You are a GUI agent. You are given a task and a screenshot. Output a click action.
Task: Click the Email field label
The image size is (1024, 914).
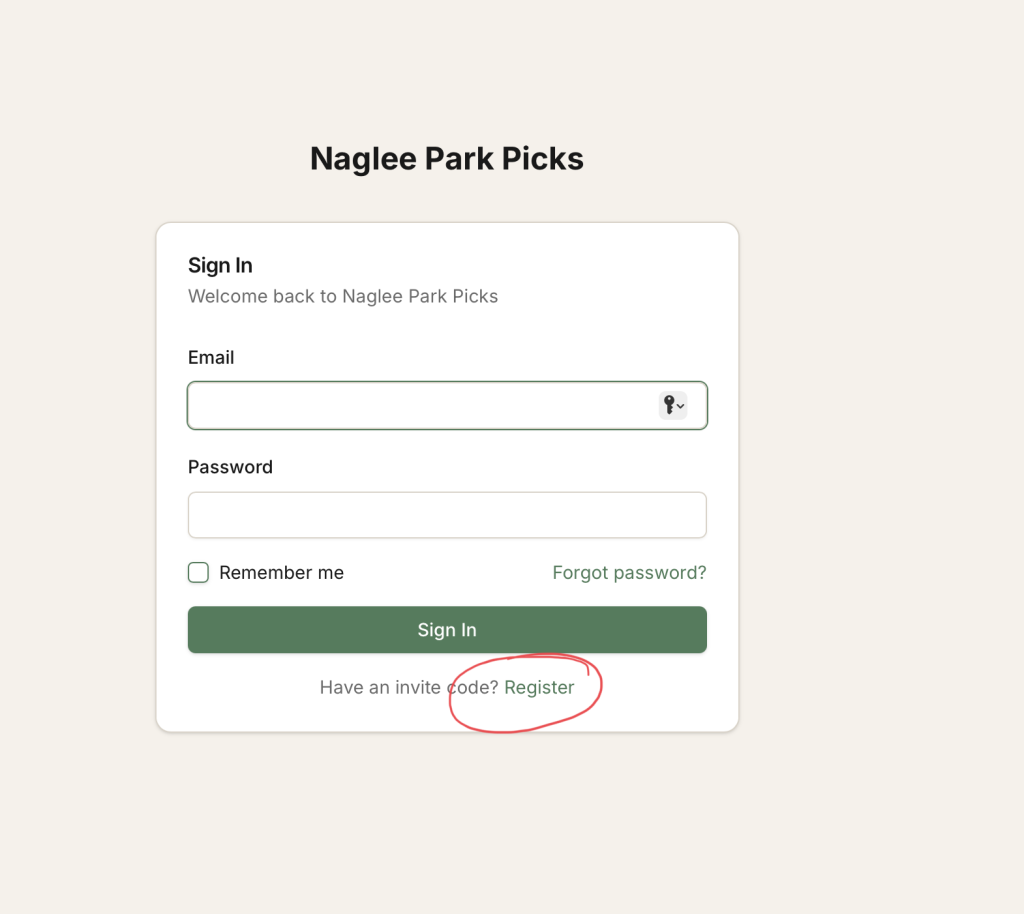211,358
